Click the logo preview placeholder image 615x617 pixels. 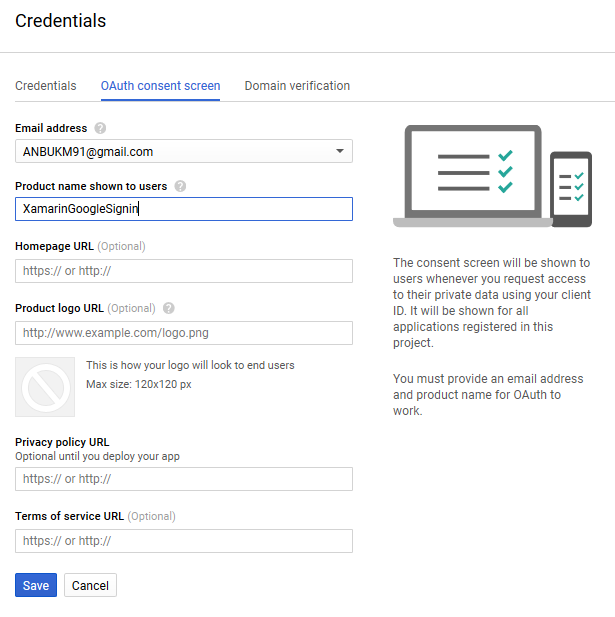tap(45, 386)
